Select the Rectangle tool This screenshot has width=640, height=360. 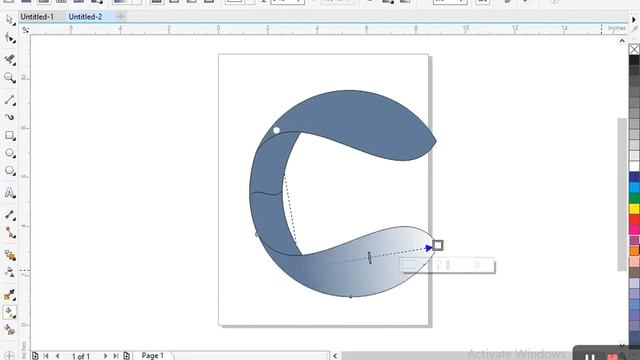coord(9,136)
